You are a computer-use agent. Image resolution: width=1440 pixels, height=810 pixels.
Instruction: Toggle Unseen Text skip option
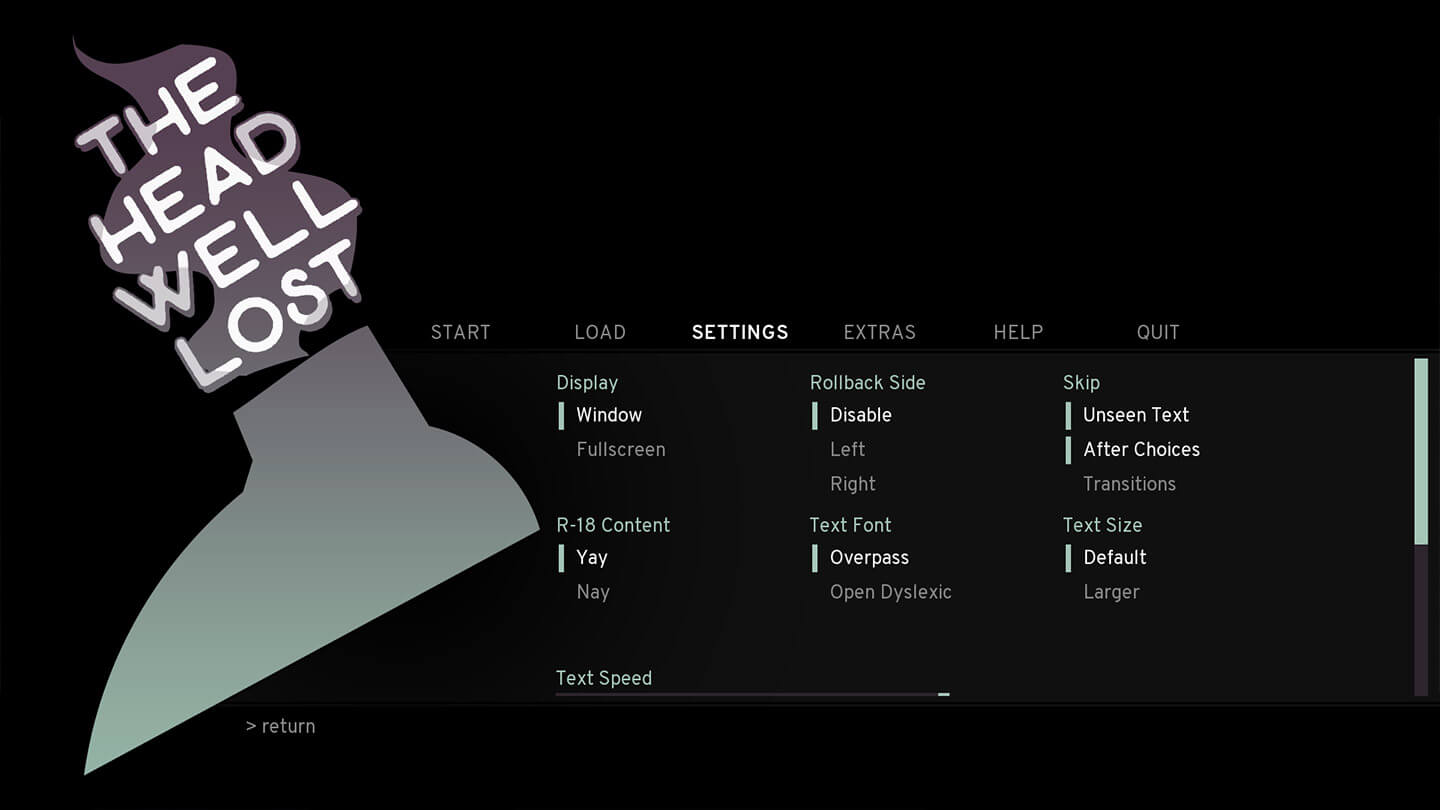[x=1136, y=415]
